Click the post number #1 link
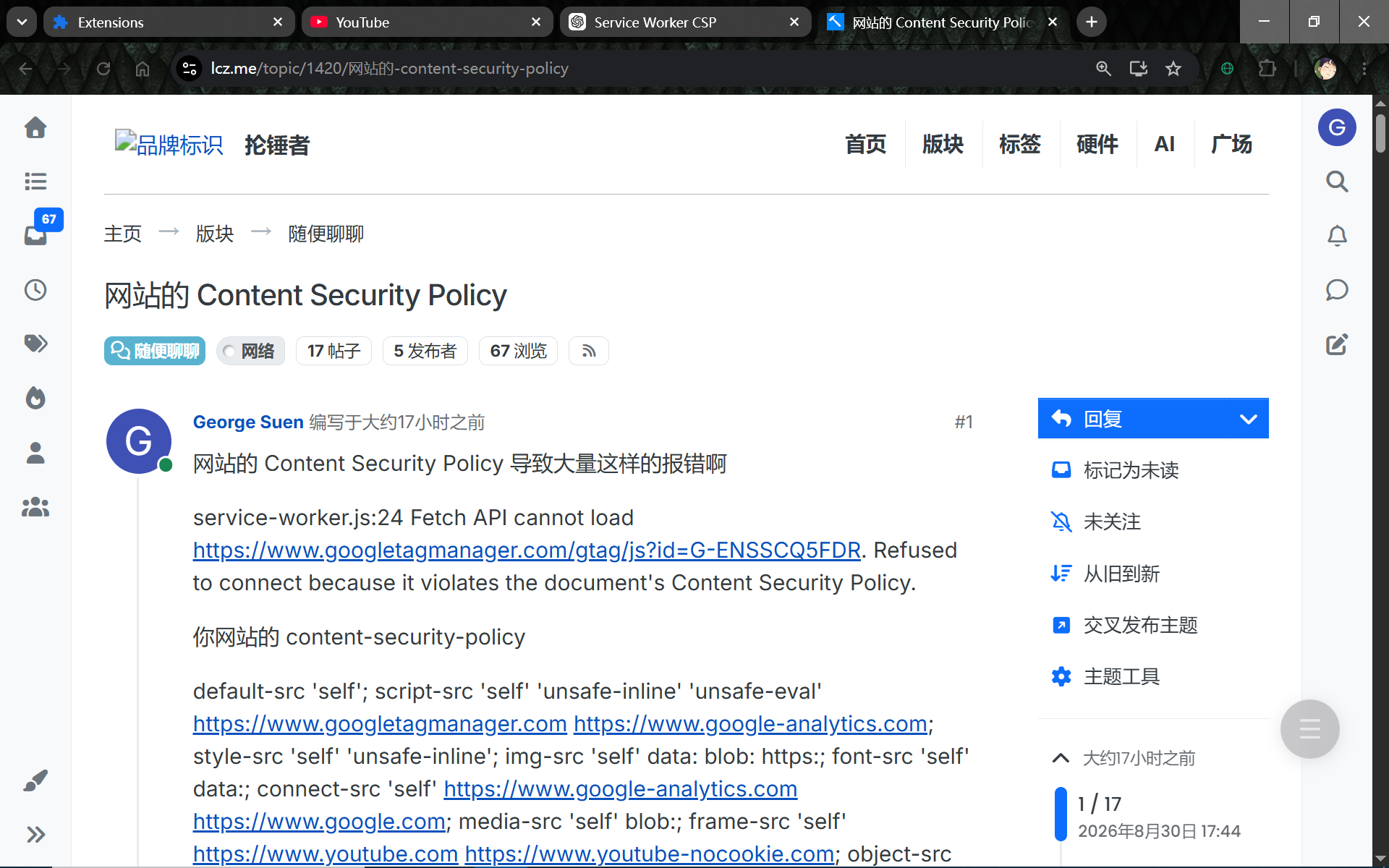Viewport: 1389px width, 868px height. point(964,422)
